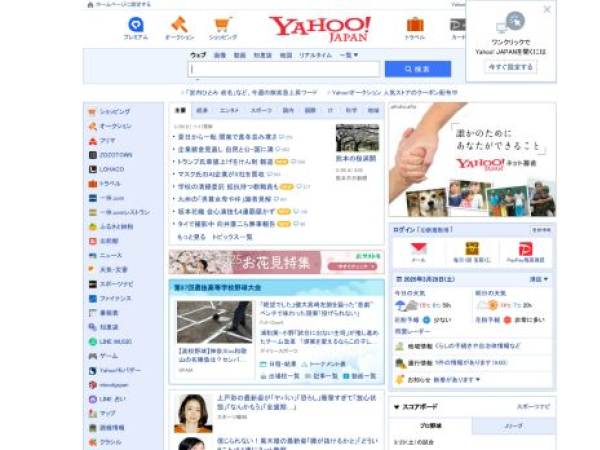
Task: Select the プロ野球 scoreboard tab
Action: tap(430, 426)
